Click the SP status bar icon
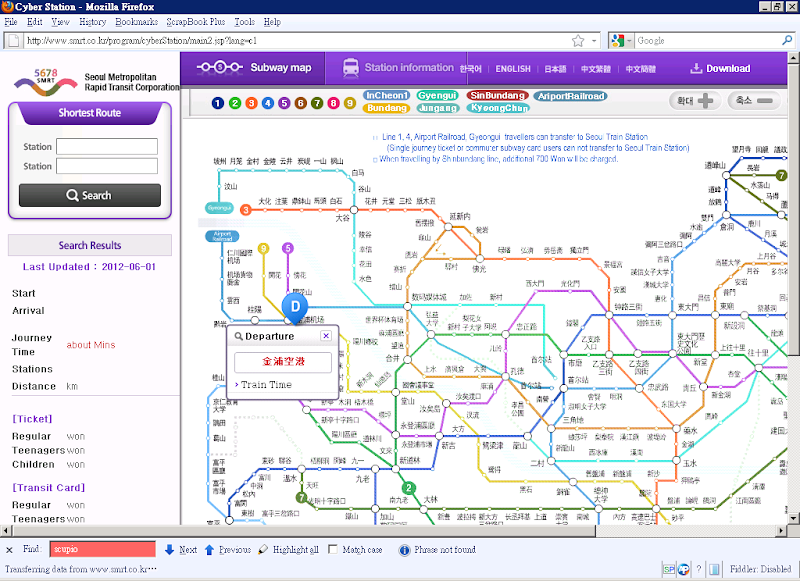 (668, 569)
